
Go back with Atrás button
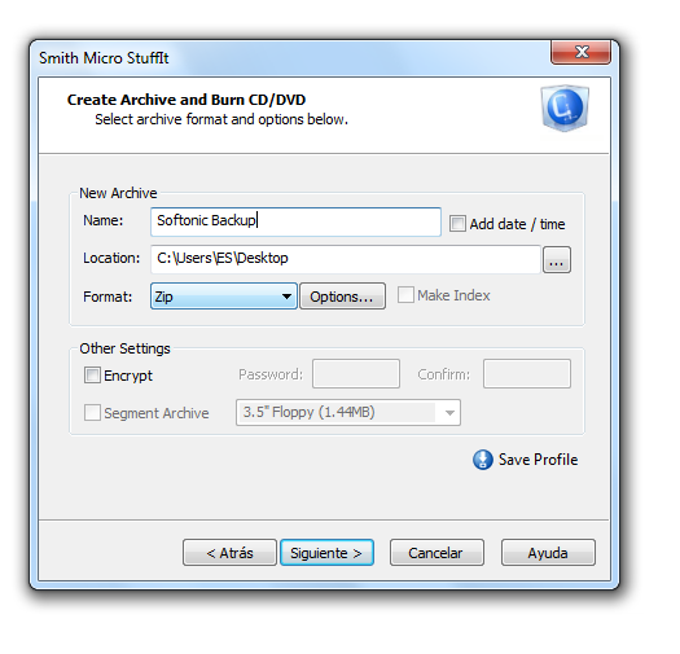click(x=229, y=553)
